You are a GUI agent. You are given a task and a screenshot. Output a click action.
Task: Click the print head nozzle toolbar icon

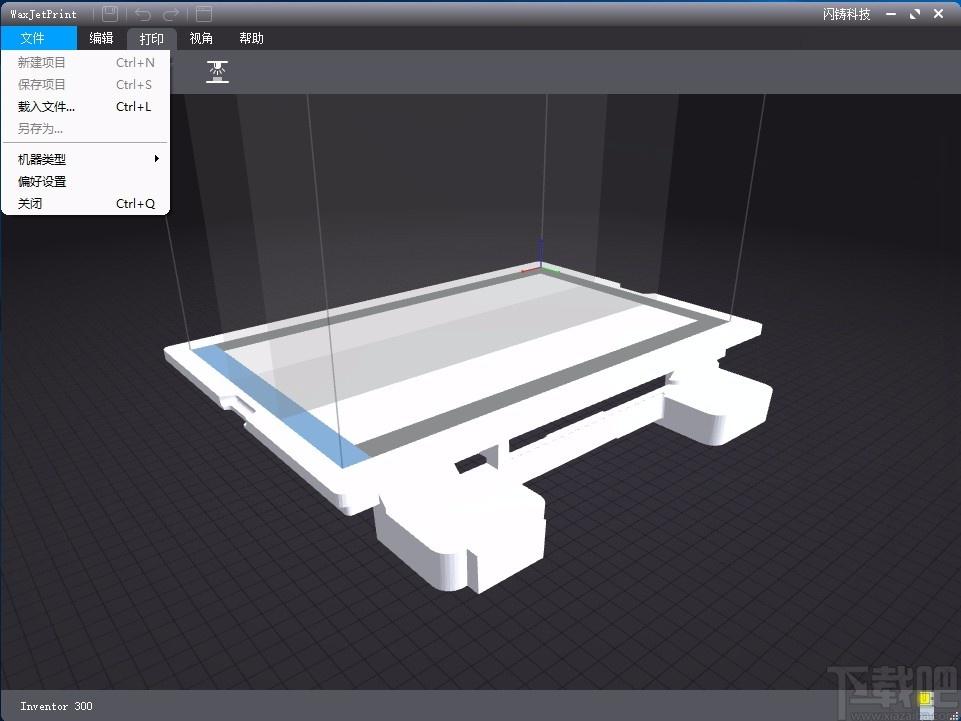[218, 72]
